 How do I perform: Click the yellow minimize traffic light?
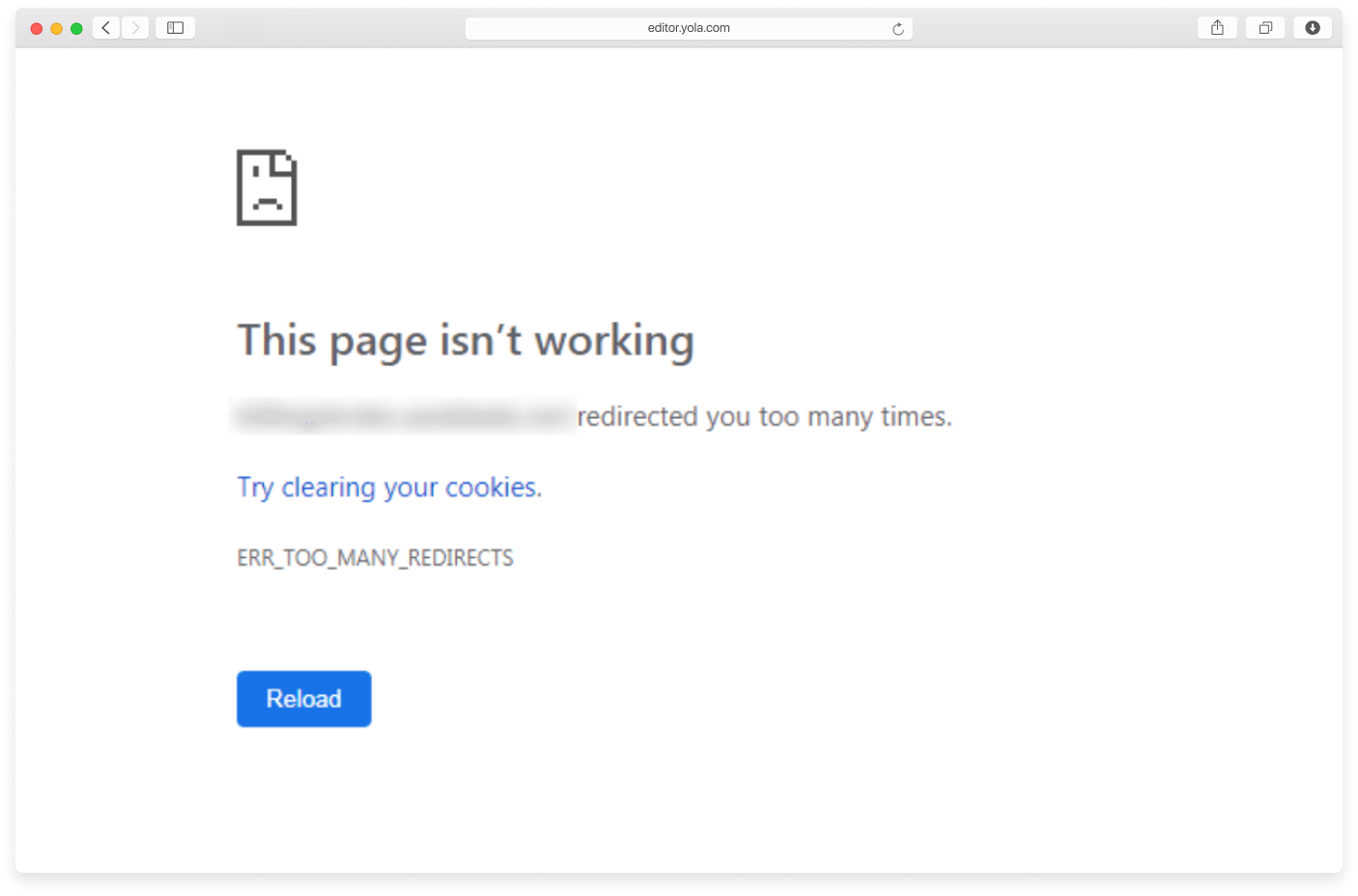tap(56, 29)
